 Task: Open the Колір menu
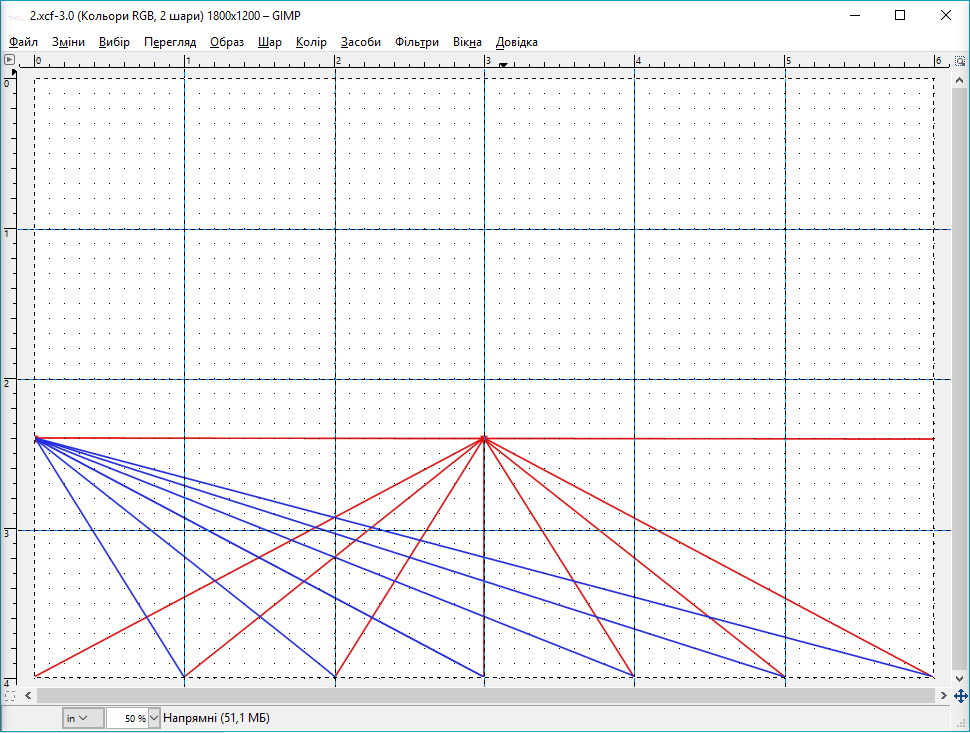pyautogui.click(x=311, y=42)
